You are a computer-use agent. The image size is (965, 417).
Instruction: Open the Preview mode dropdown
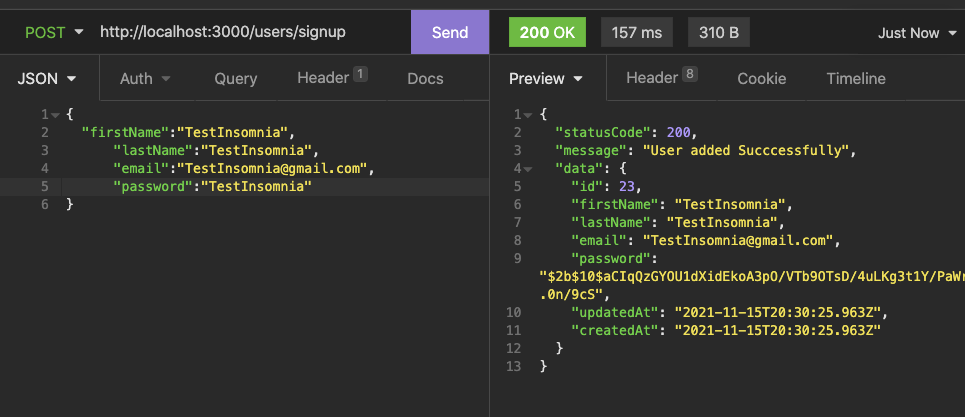[x=545, y=78]
